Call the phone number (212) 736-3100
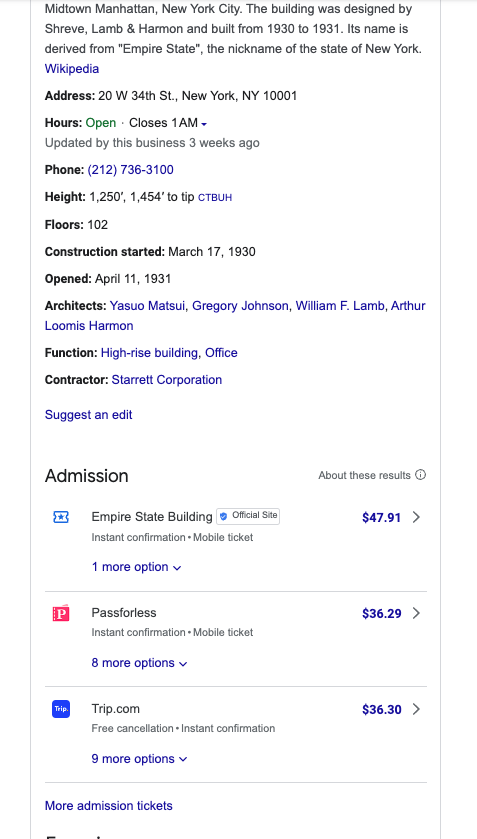Image resolution: width=477 pixels, height=839 pixels. [131, 170]
